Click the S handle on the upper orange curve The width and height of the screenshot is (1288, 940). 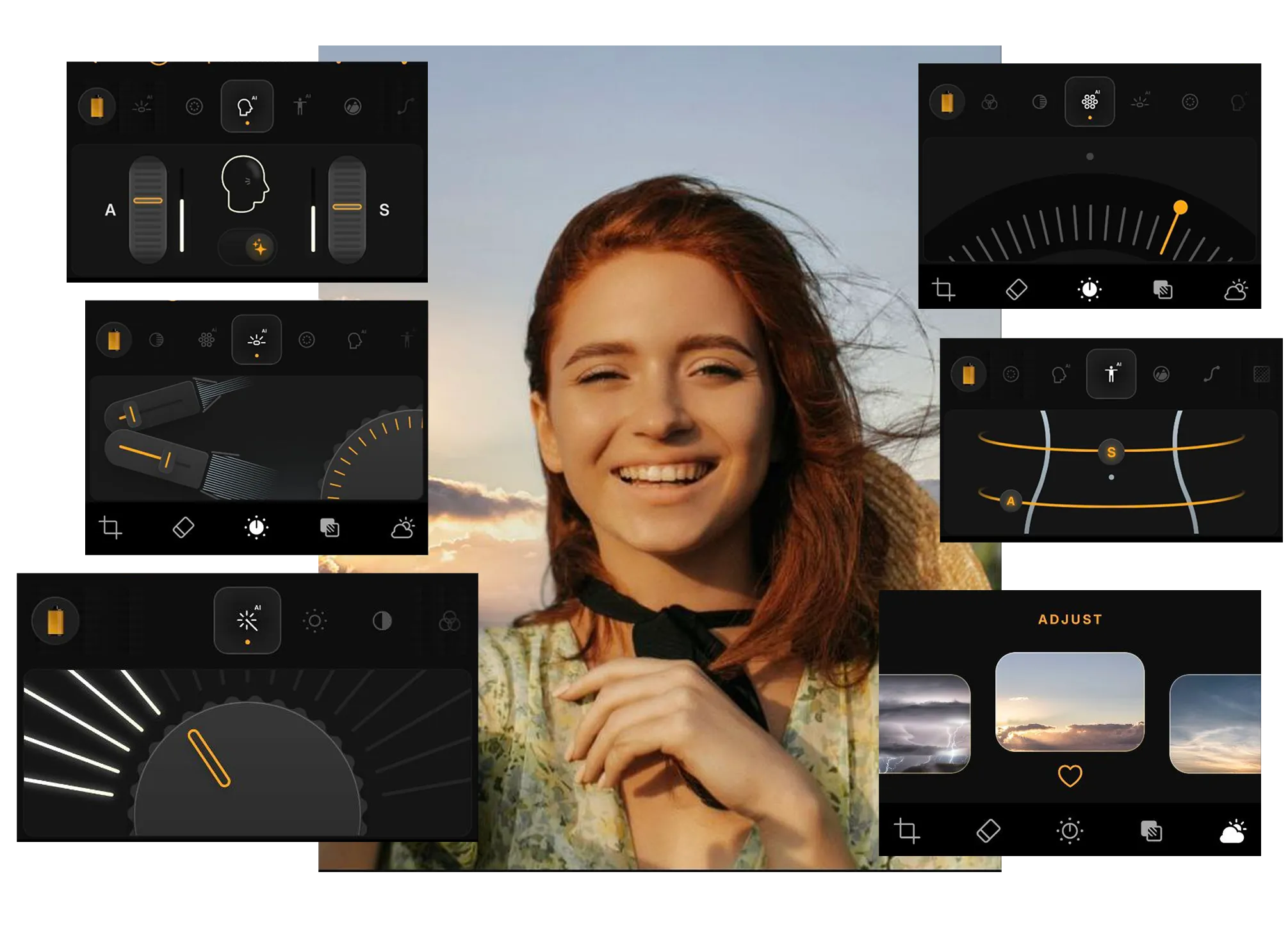(x=1111, y=452)
